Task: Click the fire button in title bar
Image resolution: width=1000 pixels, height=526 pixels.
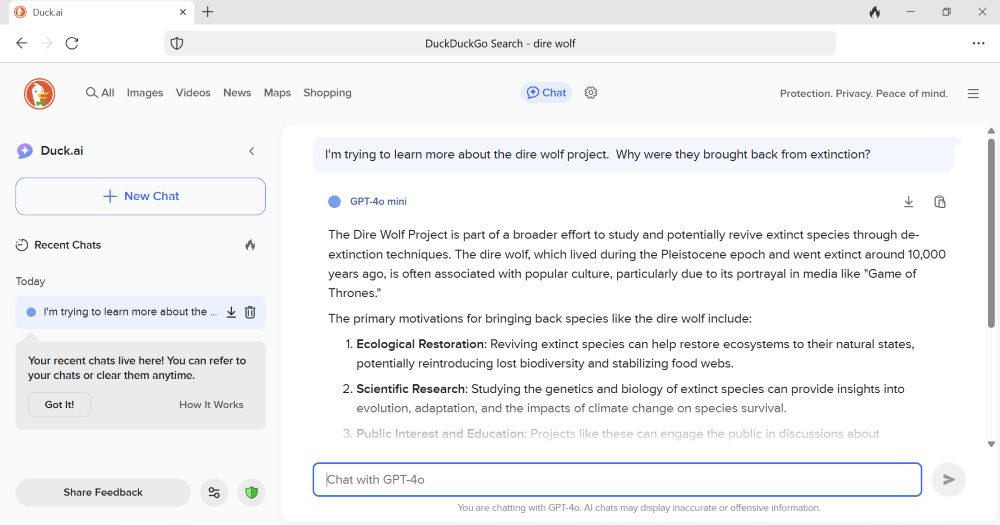Action: coord(874,12)
